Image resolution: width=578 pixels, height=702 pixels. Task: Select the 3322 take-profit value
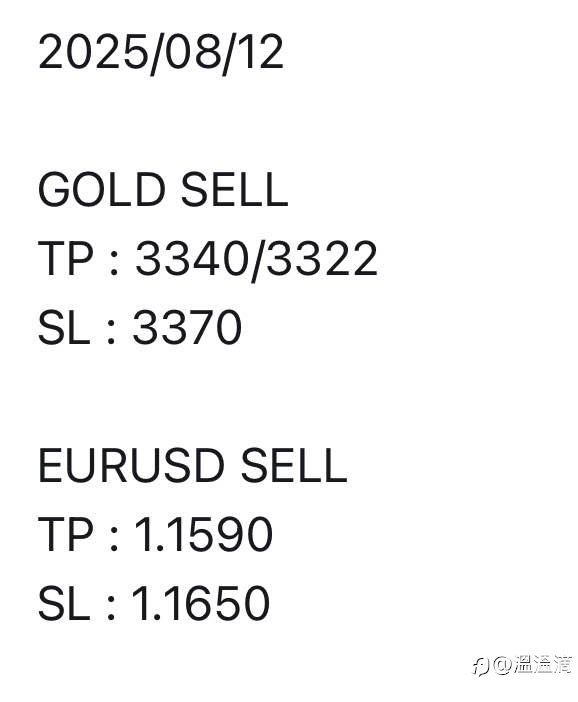[322, 258]
